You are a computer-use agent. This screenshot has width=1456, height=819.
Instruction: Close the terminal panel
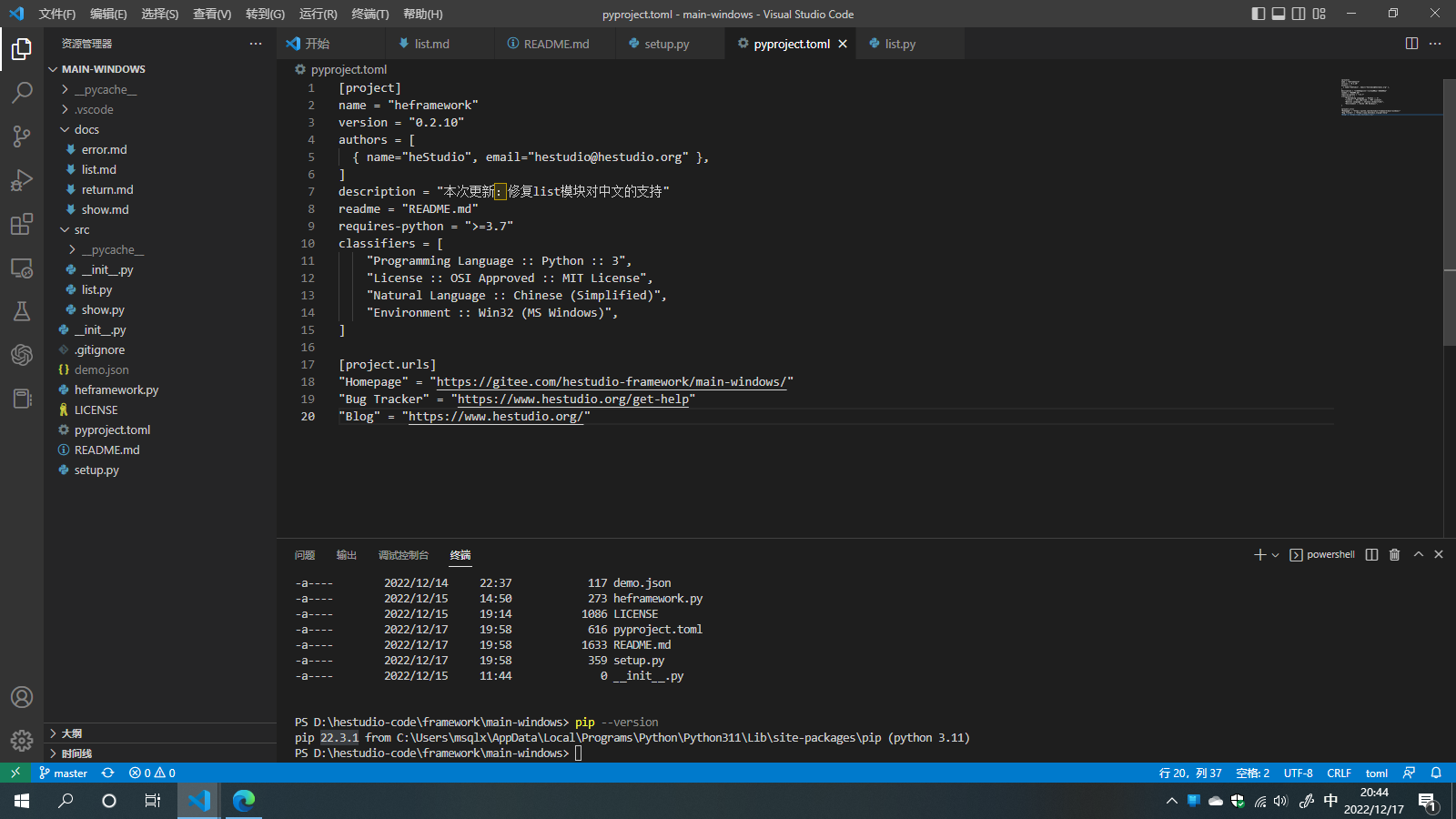tap(1439, 554)
